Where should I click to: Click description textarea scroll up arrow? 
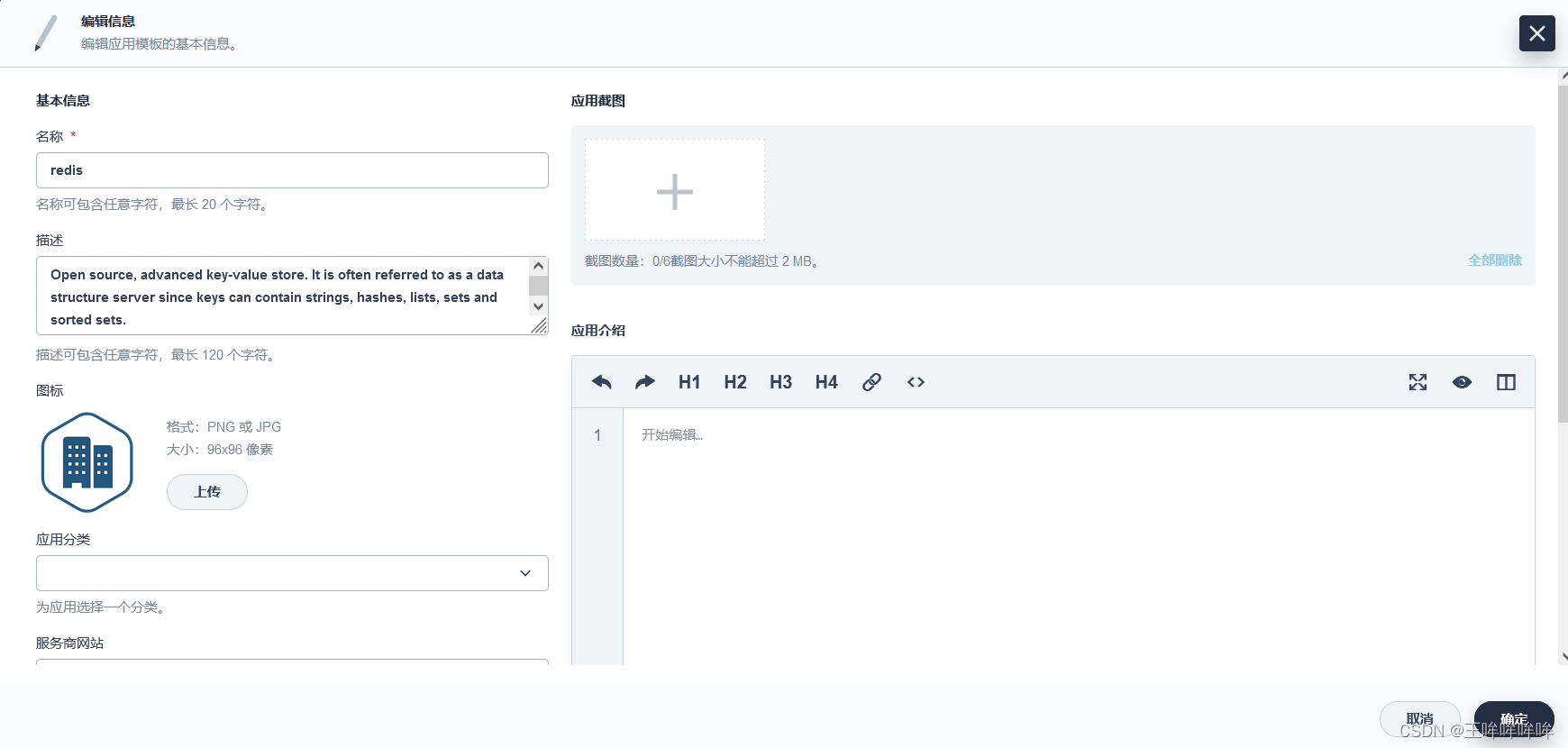(x=538, y=266)
